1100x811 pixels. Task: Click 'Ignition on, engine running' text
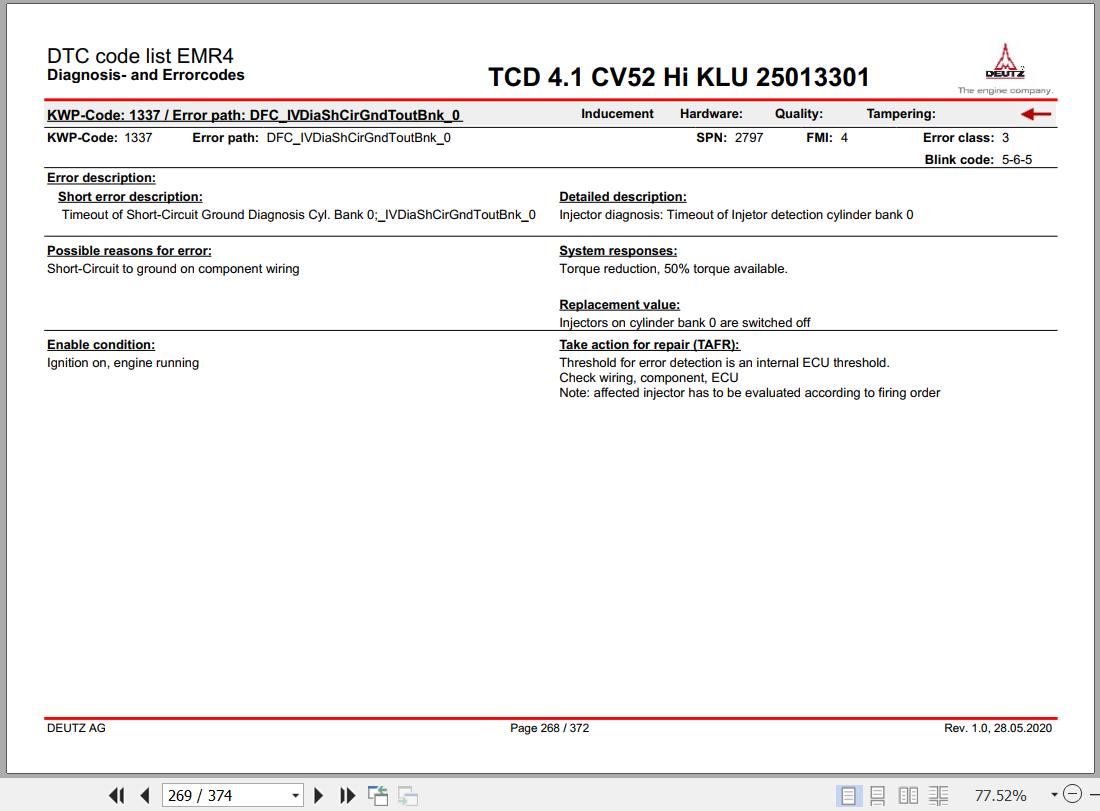coord(123,363)
